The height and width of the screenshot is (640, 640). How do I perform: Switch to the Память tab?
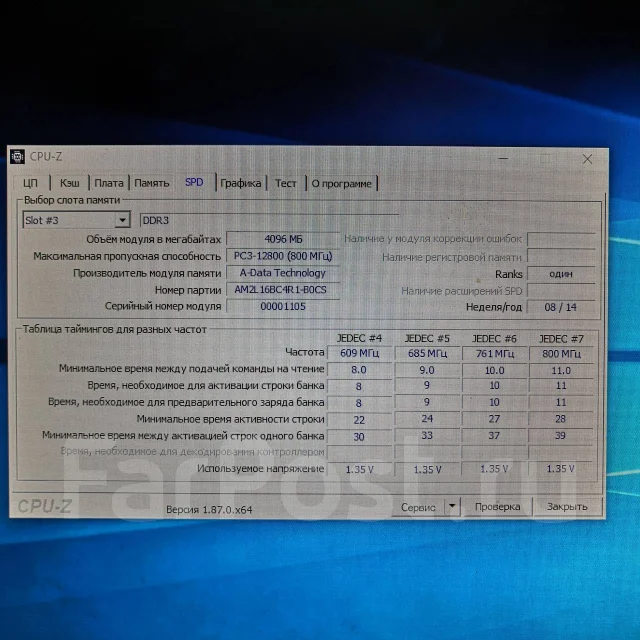click(x=152, y=183)
